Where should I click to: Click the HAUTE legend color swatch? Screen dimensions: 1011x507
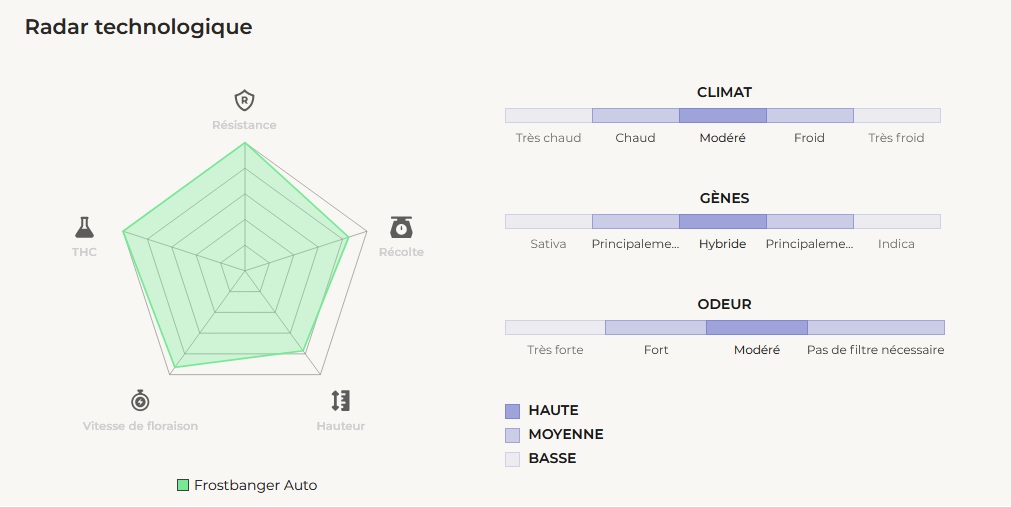(x=513, y=411)
